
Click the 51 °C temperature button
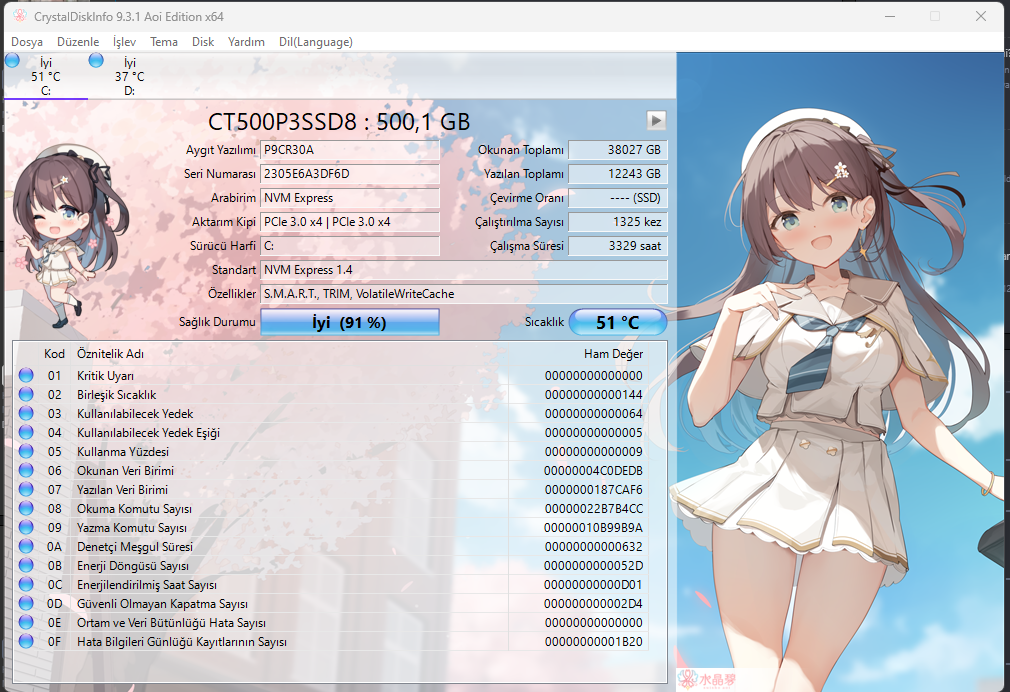click(x=618, y=322)
